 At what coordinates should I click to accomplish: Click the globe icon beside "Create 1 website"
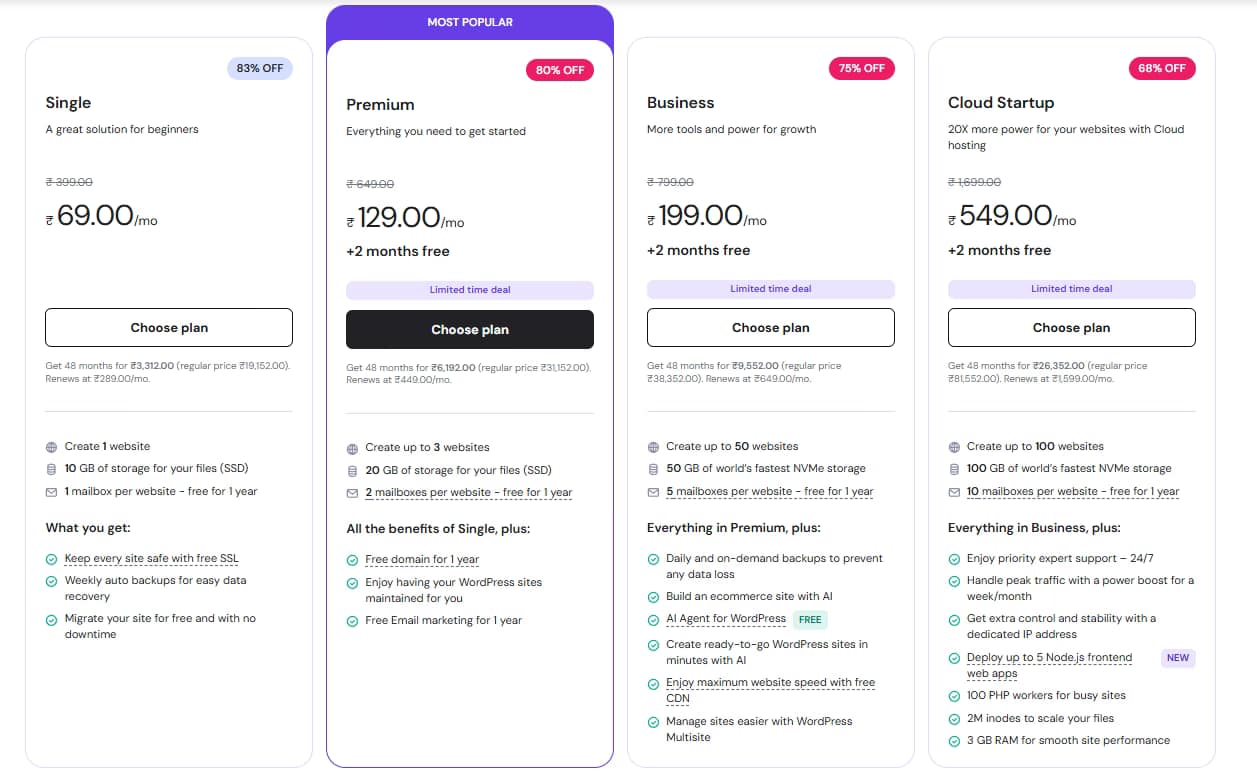tap(52, 446)
